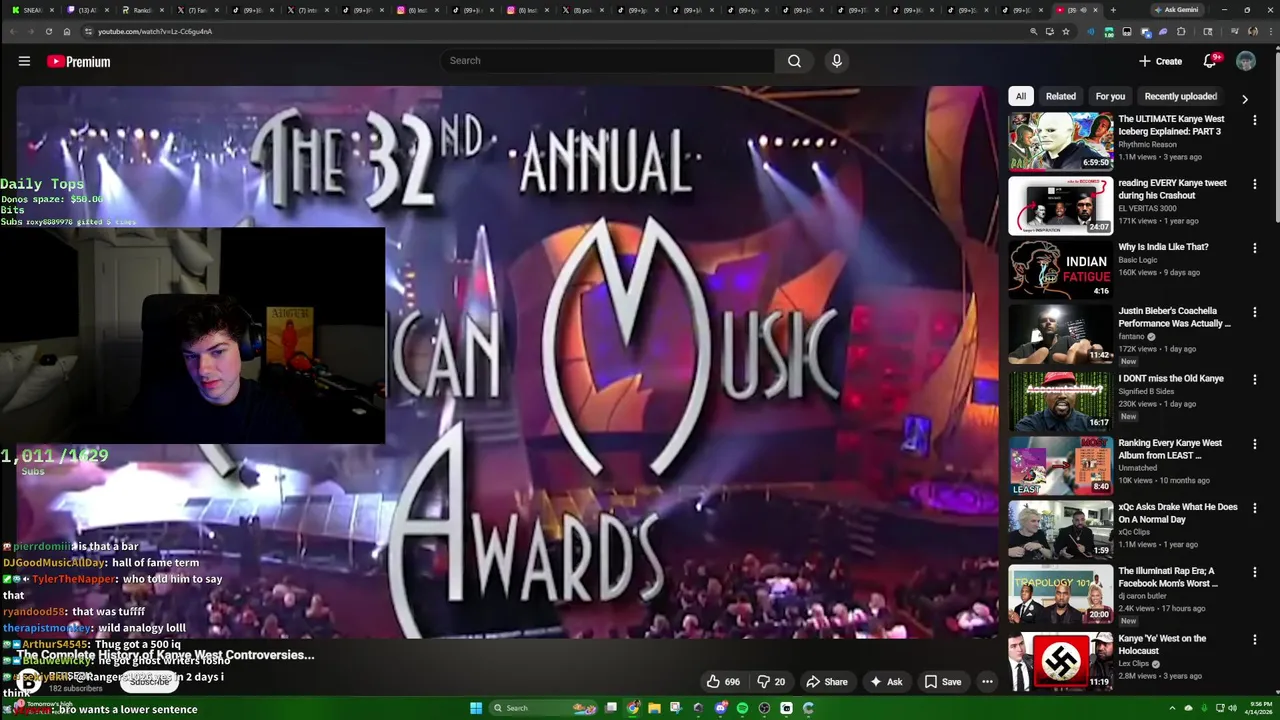Like the video with thumbs up
Image resolution: width=1280 pixels, height=720 pixels.
coord(723,682)
